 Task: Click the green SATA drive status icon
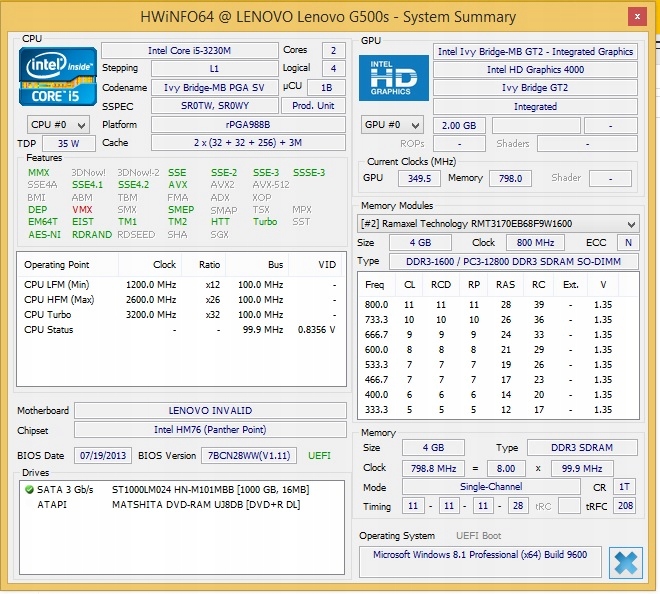click(29, 490)
